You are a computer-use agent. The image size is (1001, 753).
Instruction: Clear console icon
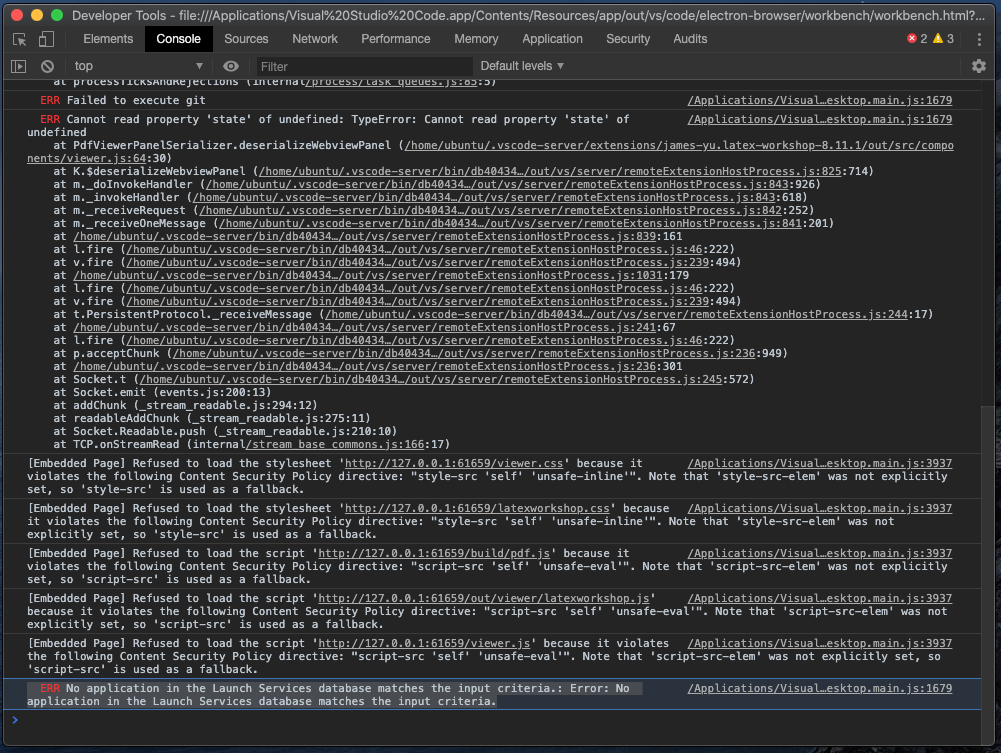[x=47, y=66]
